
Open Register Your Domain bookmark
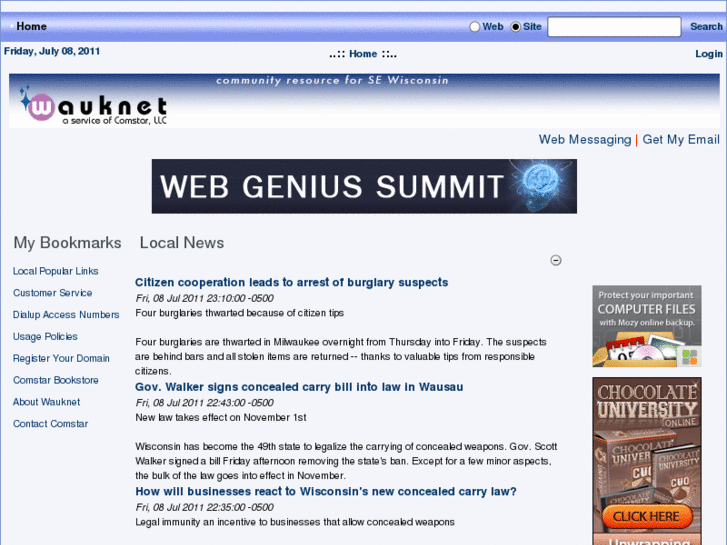point(61,358)
